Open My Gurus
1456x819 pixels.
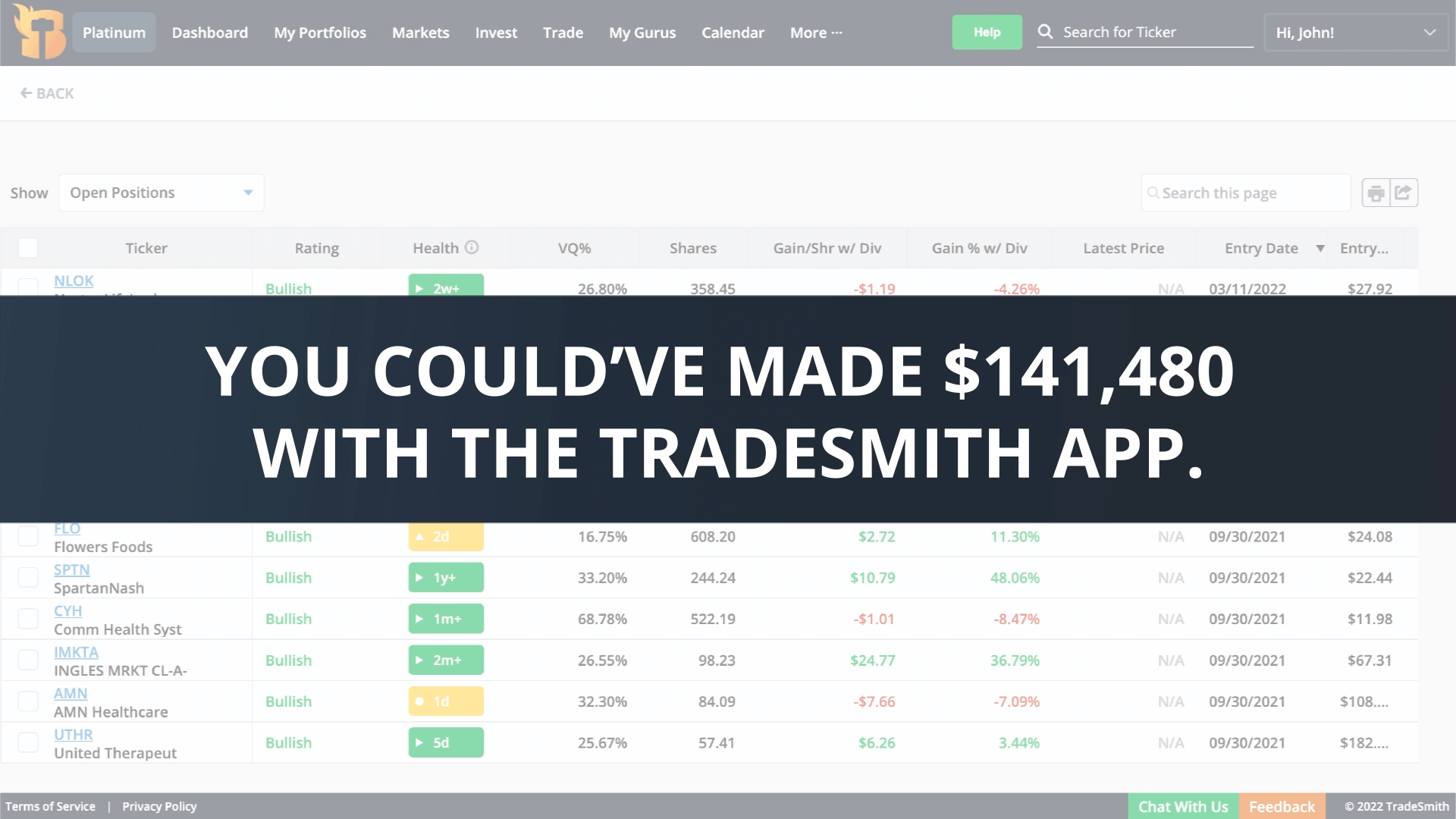[642, 33]
